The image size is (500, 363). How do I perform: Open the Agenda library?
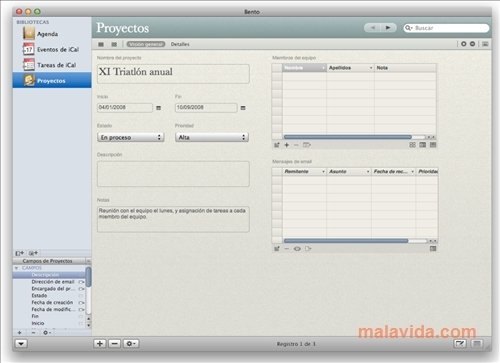coord(47,34)
